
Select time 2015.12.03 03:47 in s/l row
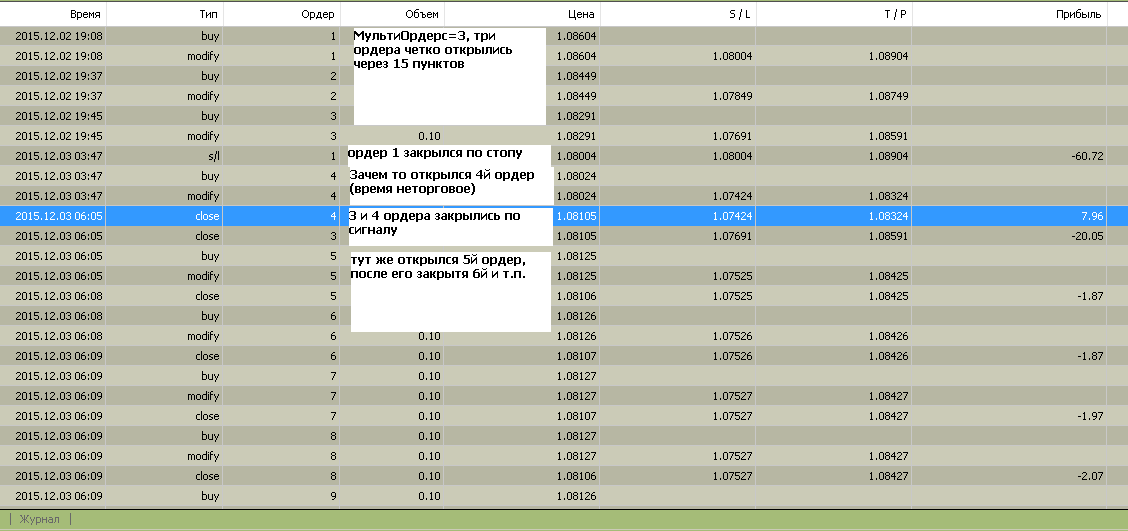click(59, 156)
